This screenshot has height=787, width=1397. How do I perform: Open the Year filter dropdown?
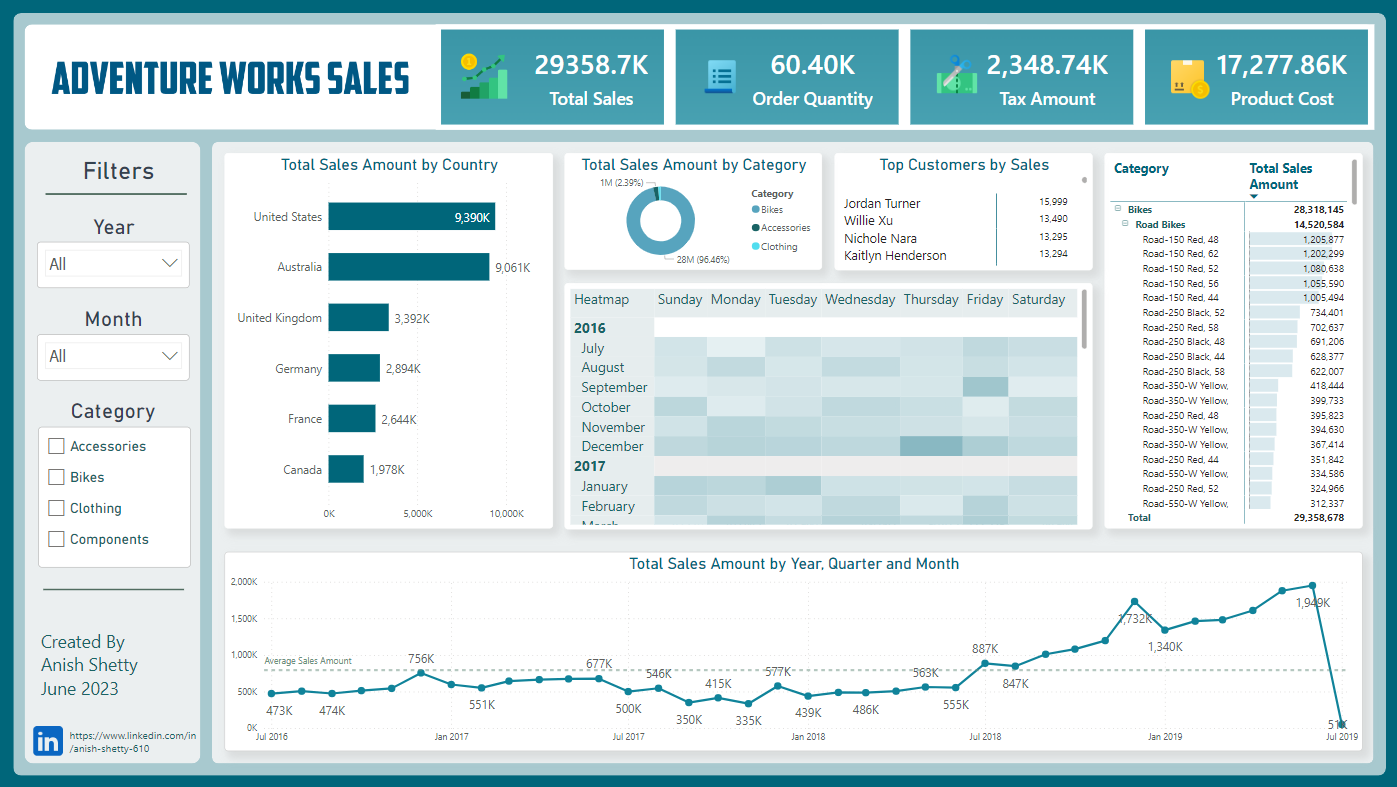[113, 264]
